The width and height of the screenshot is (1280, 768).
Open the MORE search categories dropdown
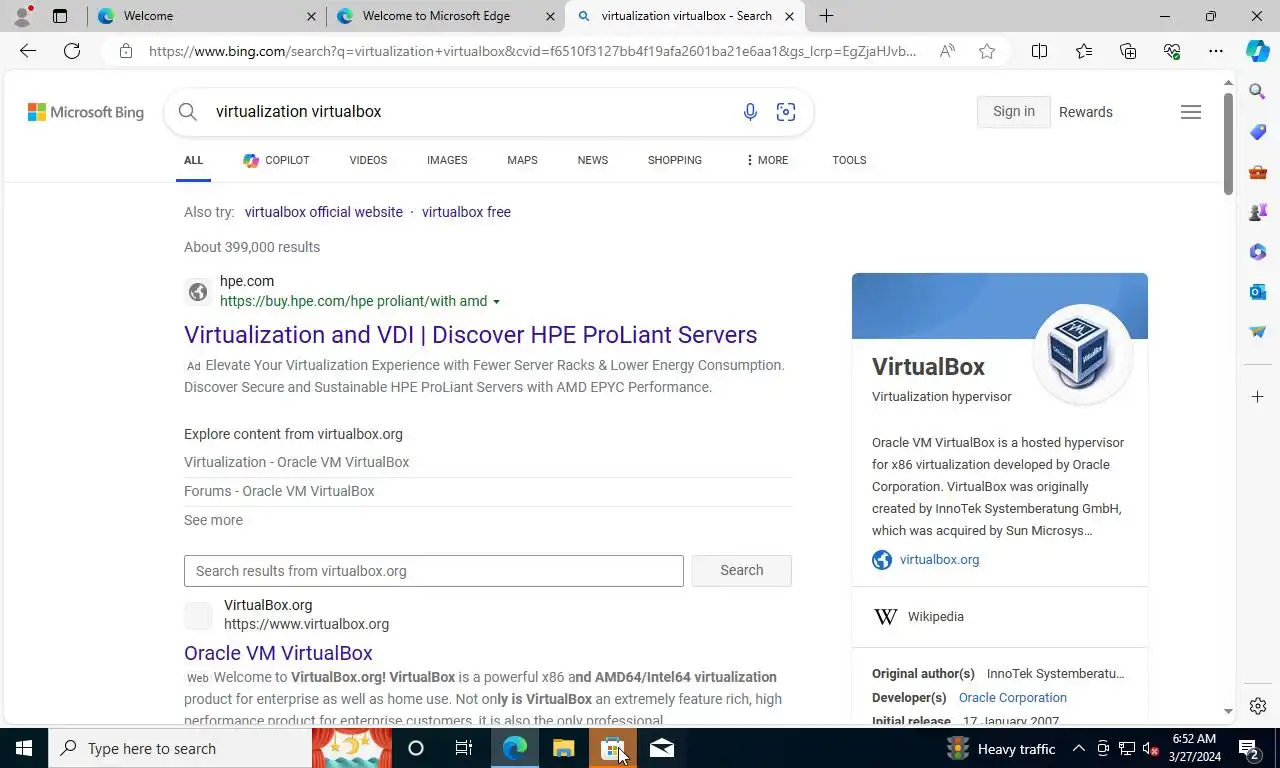click(x=767, y=160)
